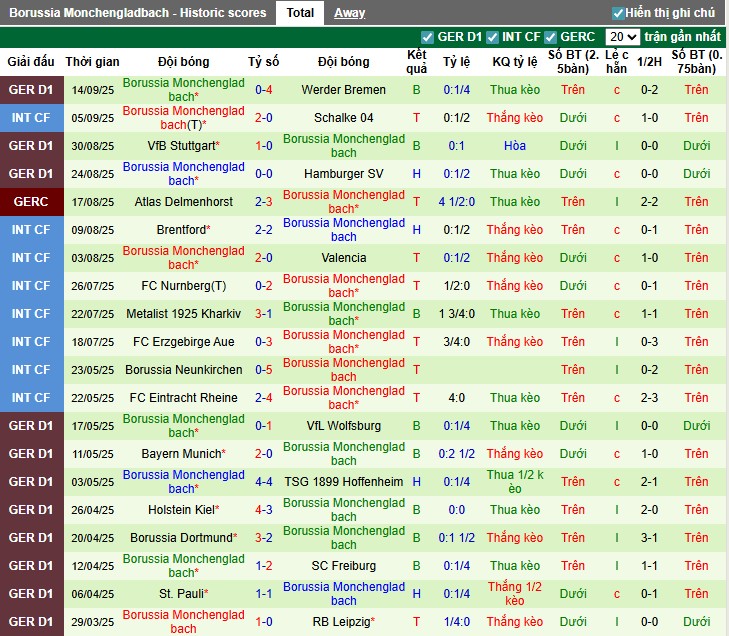
Task: Click the GERC badge for Atlas Delmenhorst match
Action: click(x=29, y=202)
